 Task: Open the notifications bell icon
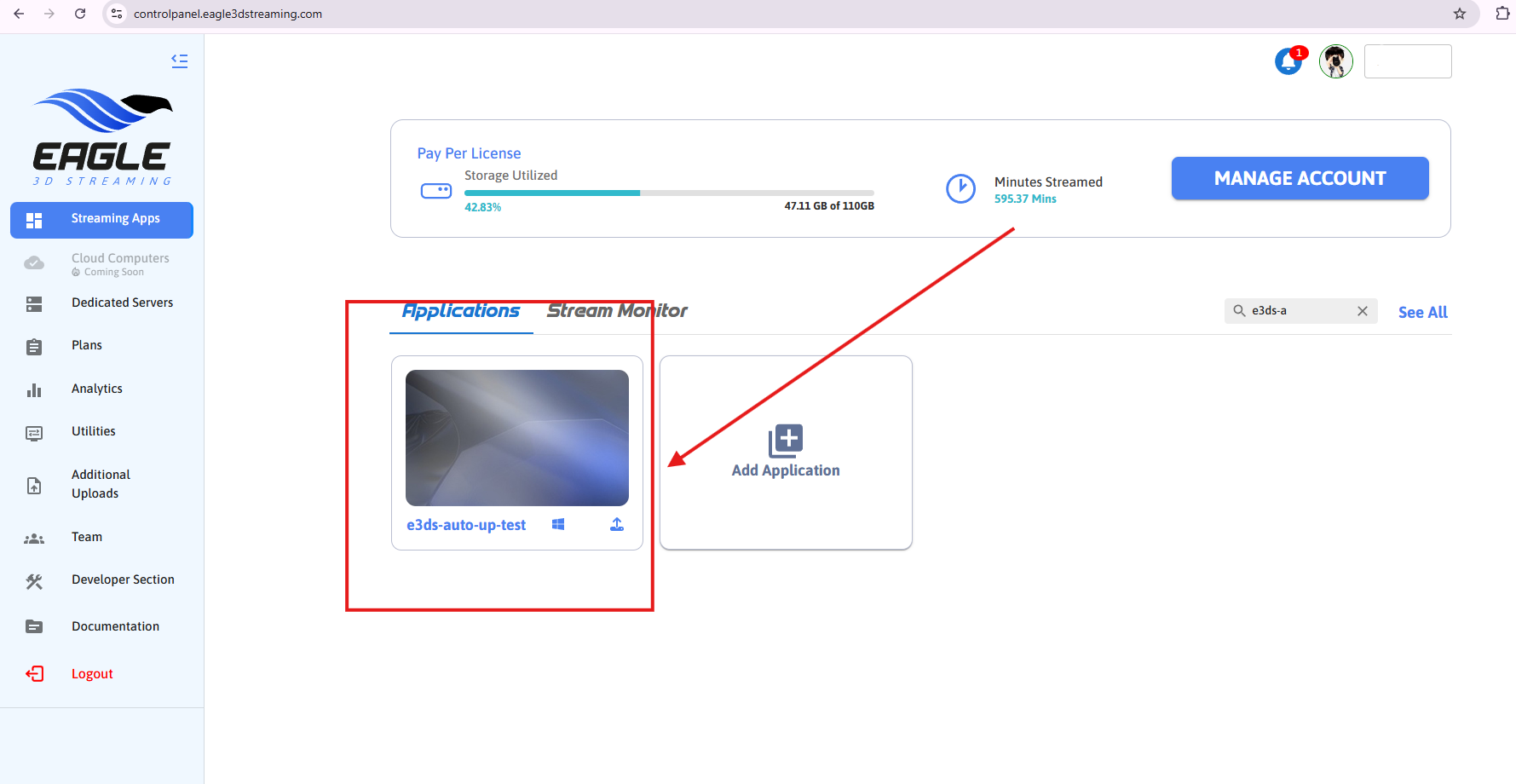pyautogui.click(x=1288, y=61)
